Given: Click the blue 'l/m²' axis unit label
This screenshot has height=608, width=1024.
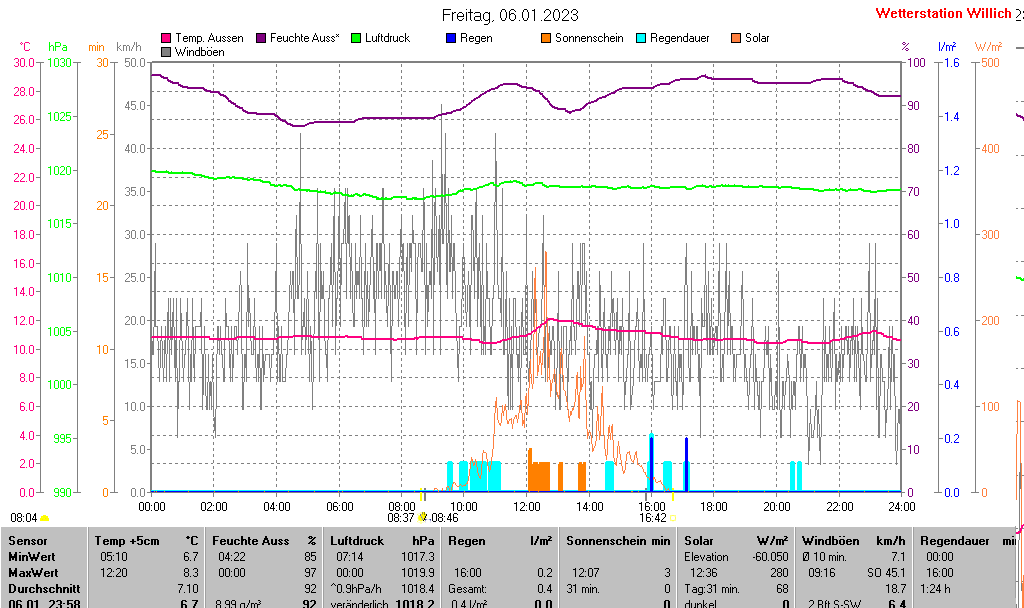Looking at the screenshot, I should tap(947, 47).
